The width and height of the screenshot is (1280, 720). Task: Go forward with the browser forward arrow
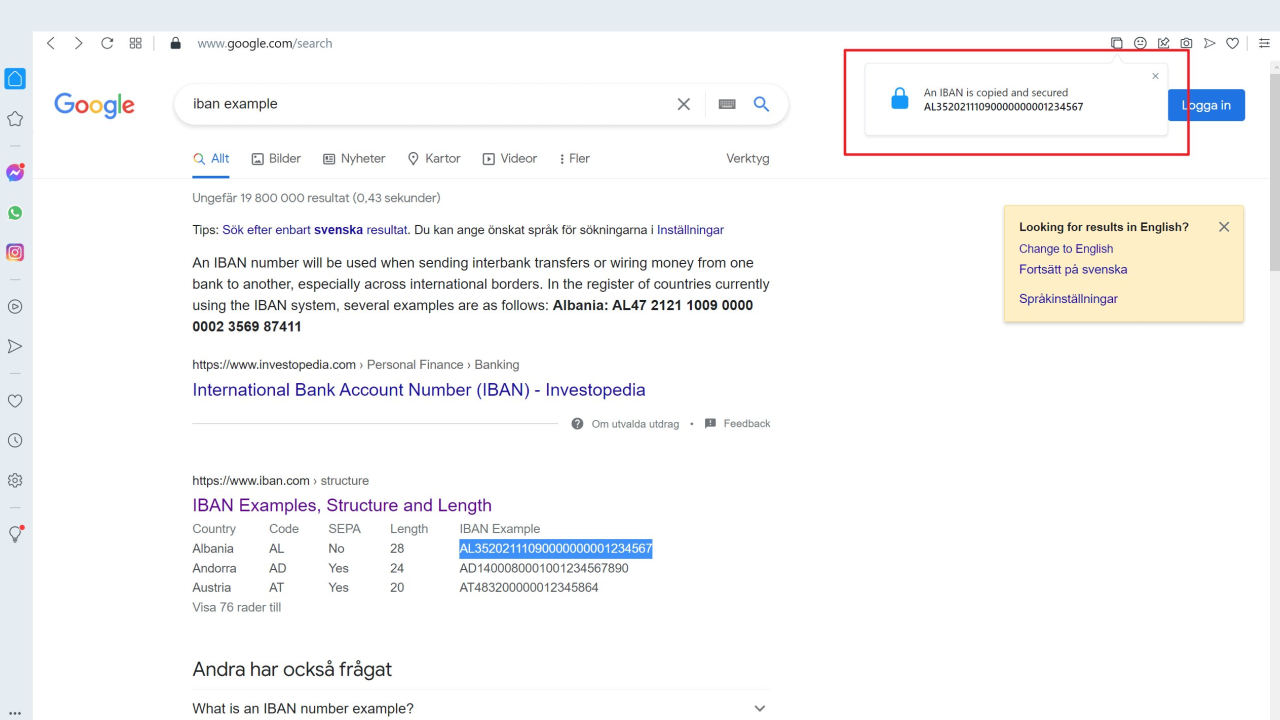coord(79,43)
